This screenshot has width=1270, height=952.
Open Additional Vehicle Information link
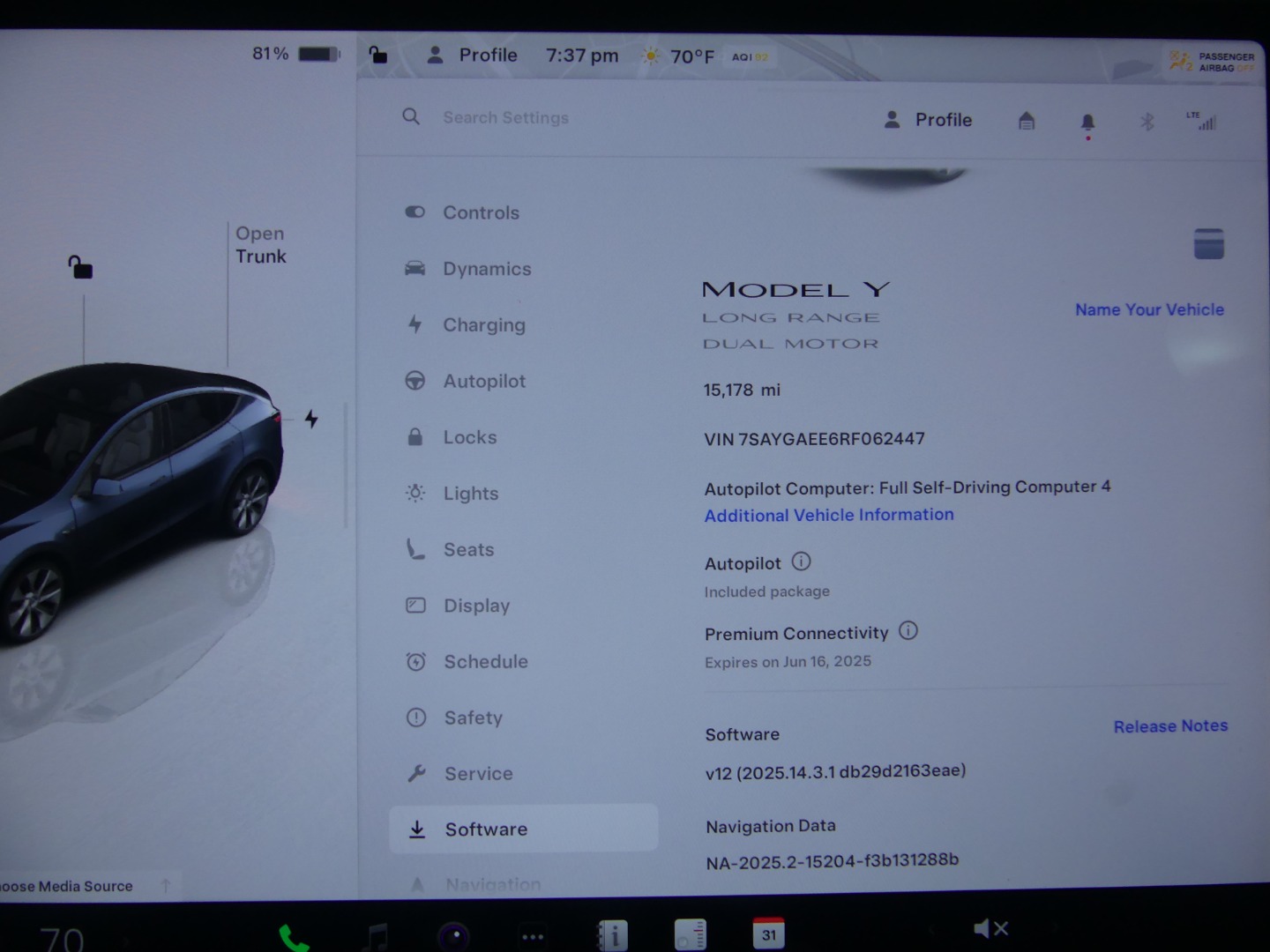828,515
